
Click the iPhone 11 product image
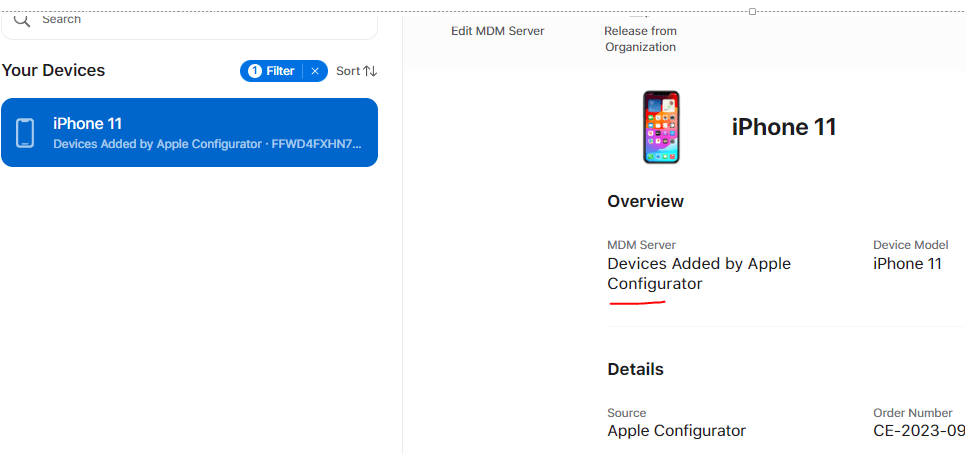[661, 127]
